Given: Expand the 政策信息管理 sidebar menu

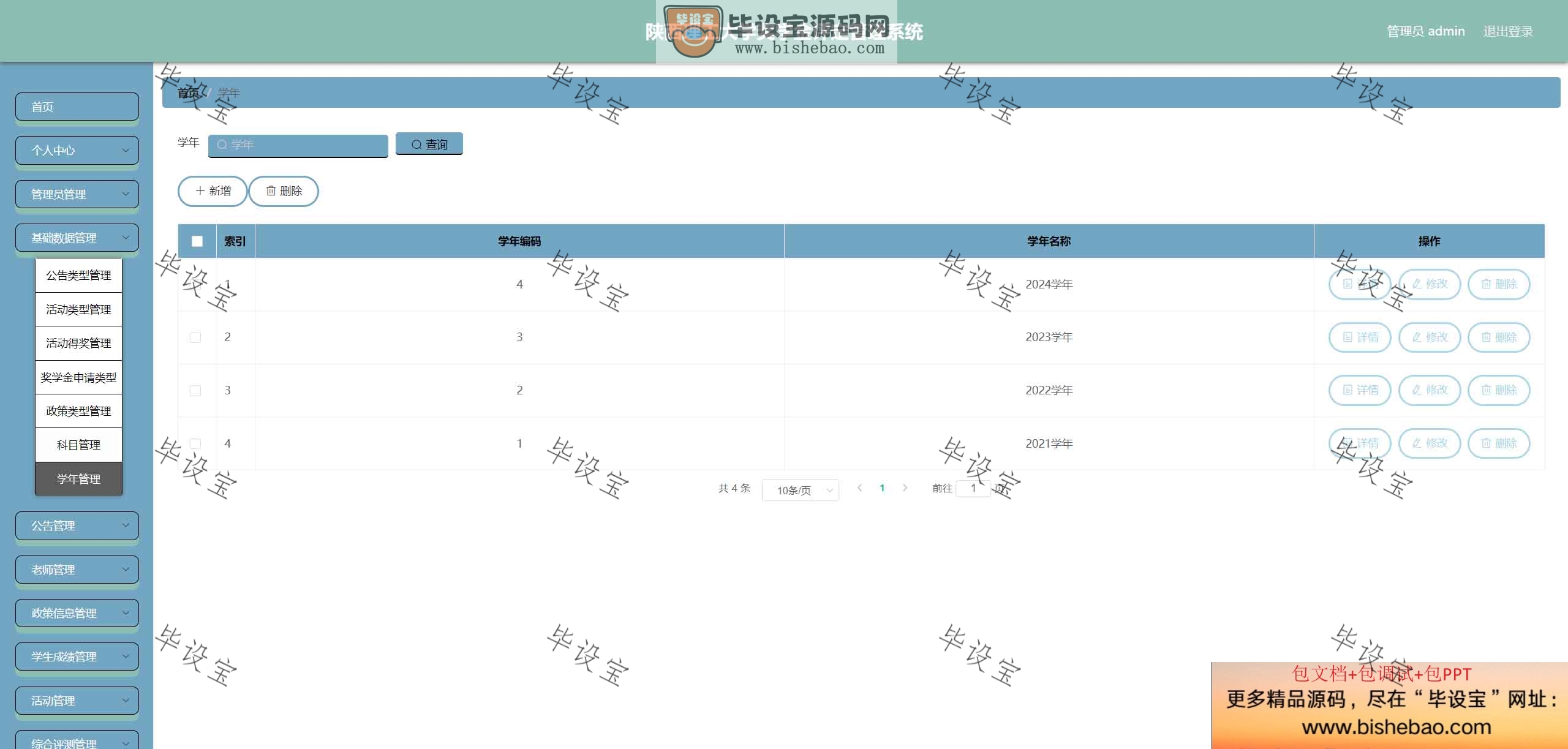Looking at the screenshot, I should 77,613.
